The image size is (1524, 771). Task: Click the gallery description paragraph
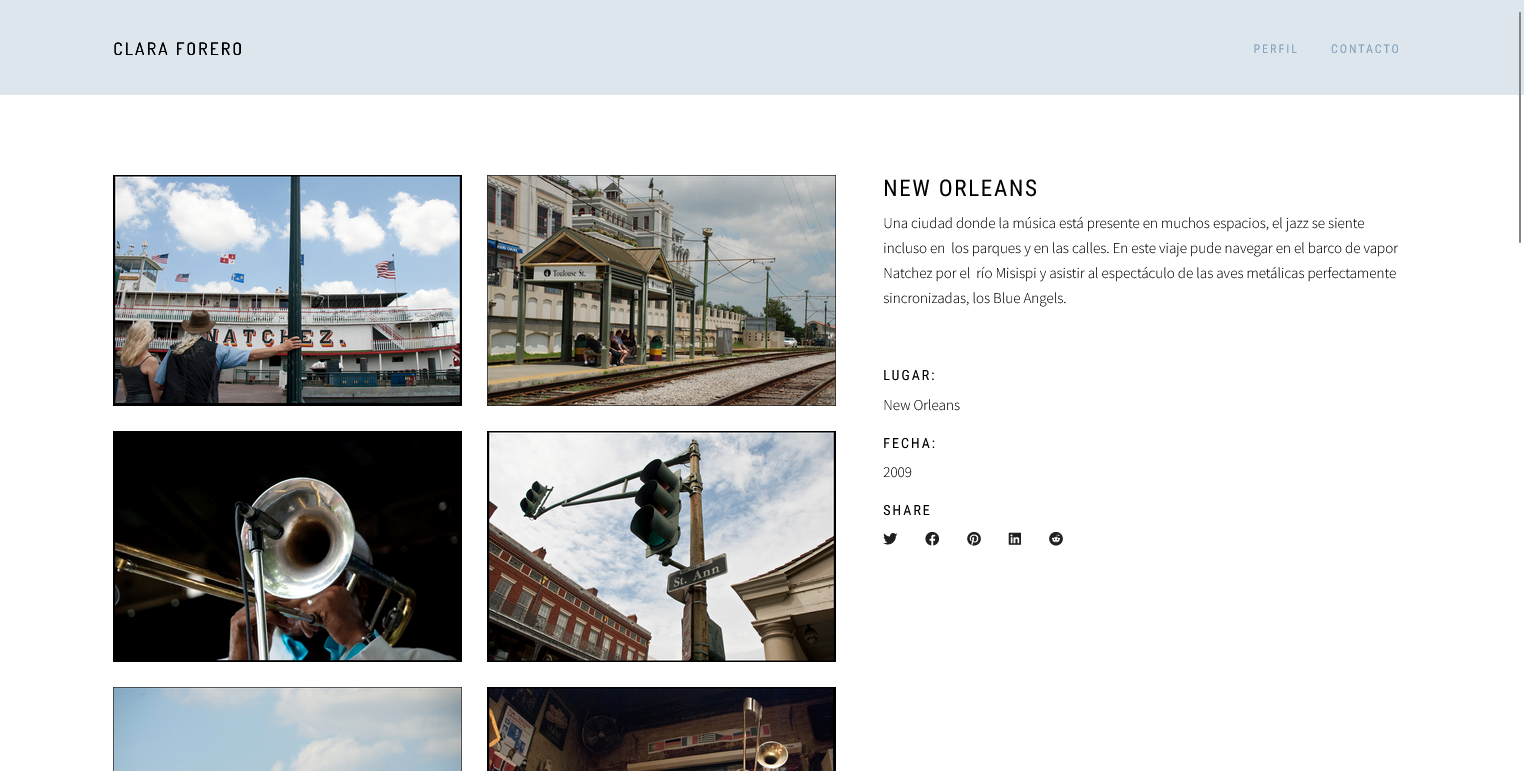point(1140,260)
